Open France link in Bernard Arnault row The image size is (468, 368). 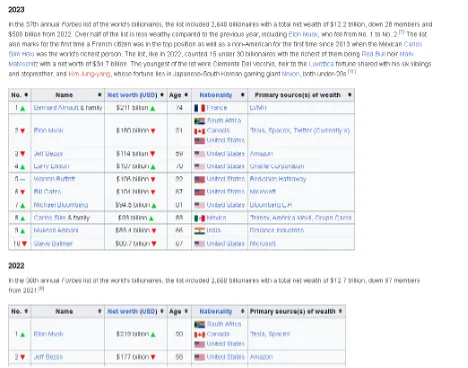[x=217, y=108]
